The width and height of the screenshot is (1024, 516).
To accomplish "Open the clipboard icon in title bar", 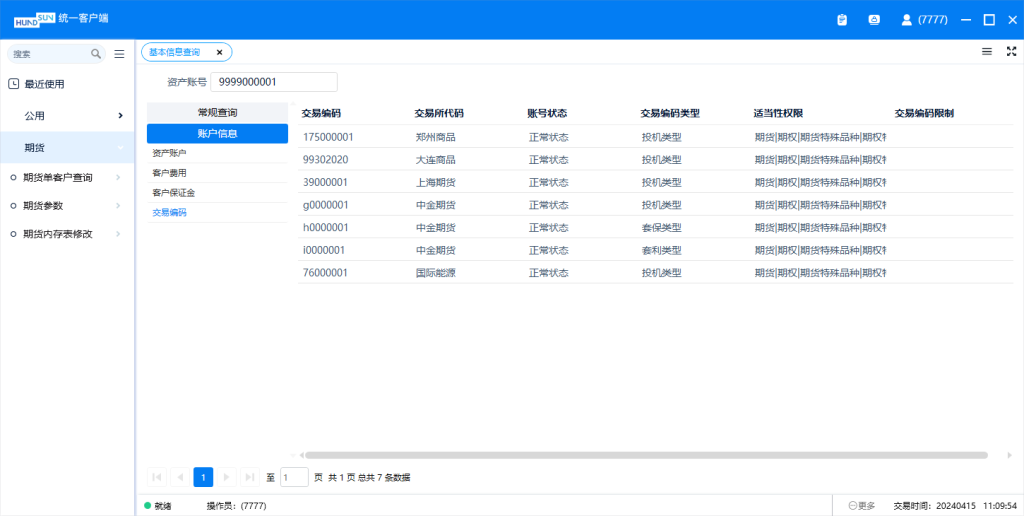I will [842, 19].
